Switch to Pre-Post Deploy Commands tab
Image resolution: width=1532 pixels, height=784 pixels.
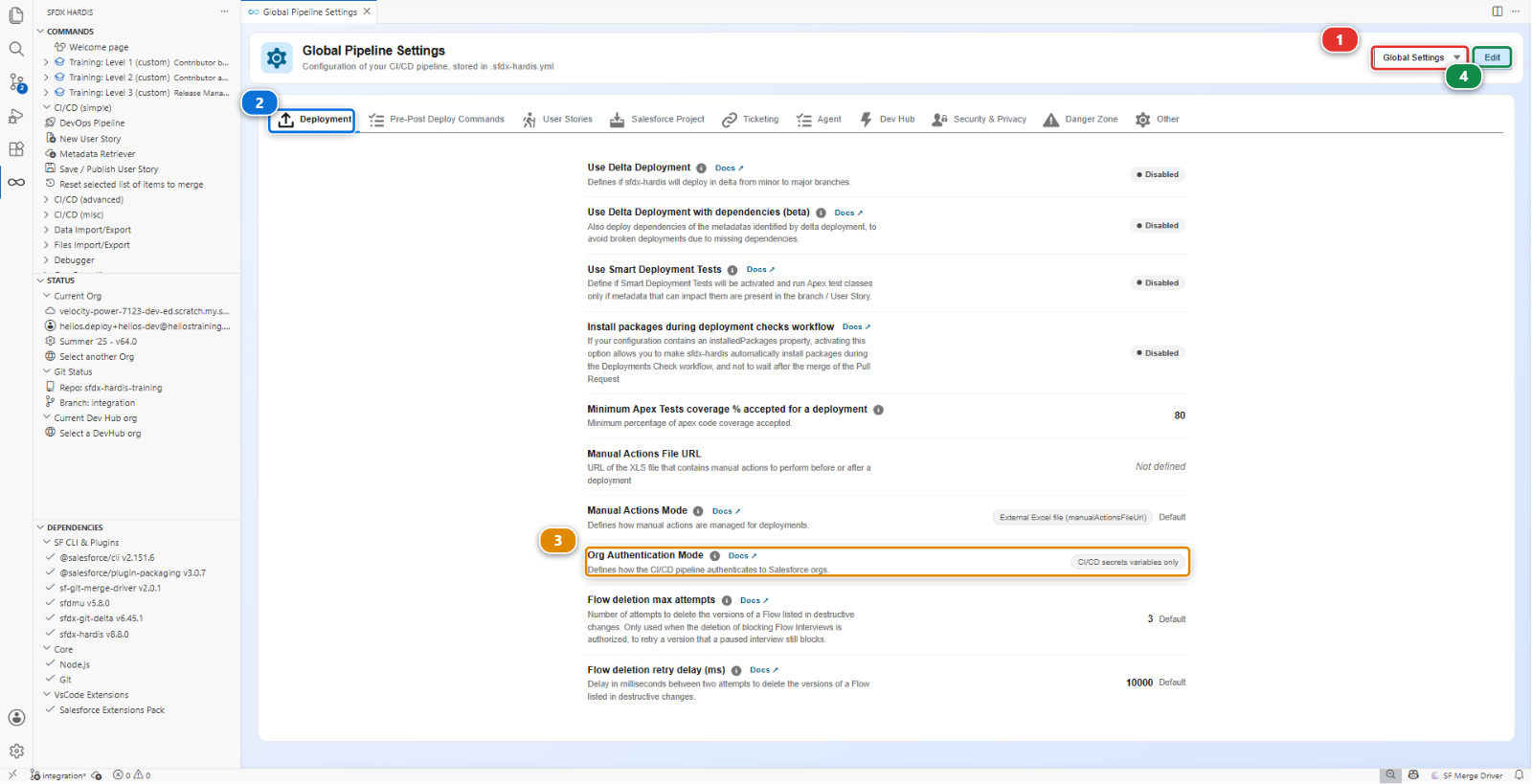click(x=437, y=120)
